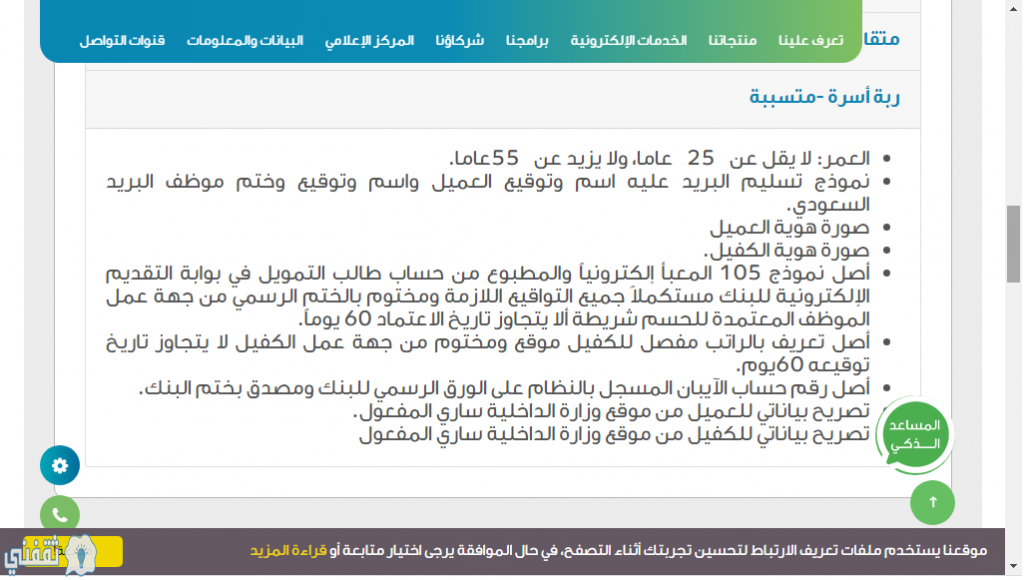
Task: Click the text صورة هوية العميل
Action: point(790,228)
